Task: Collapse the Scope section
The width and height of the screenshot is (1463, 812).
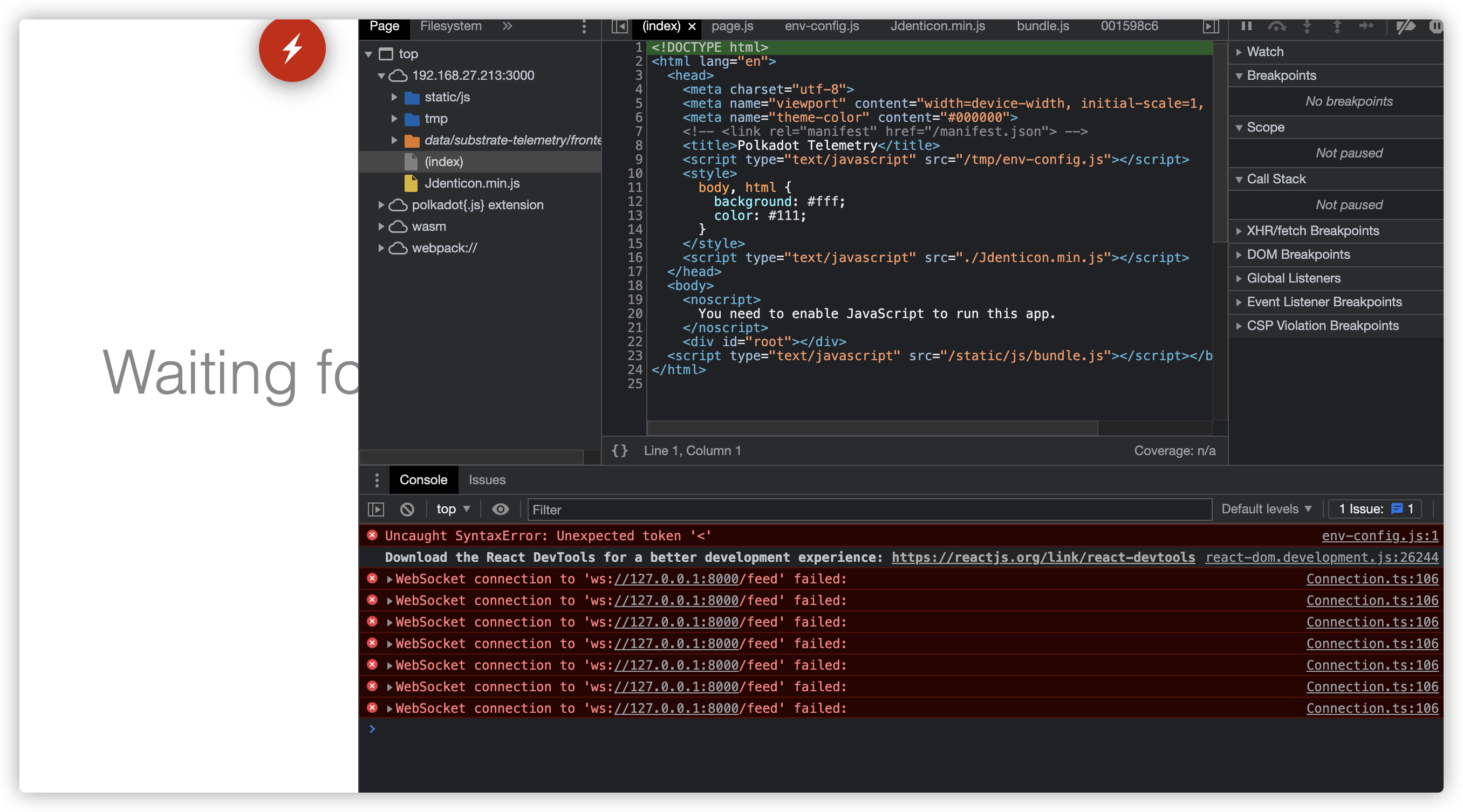Action: point(1239,127)
